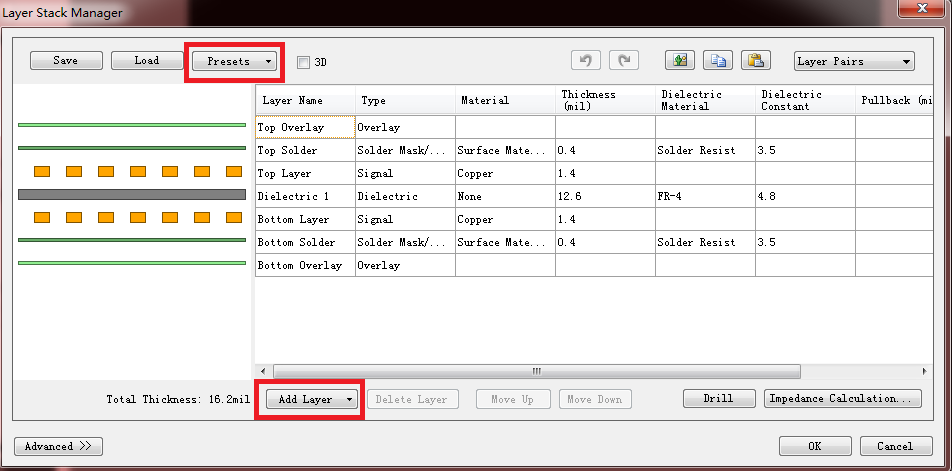952x471 pixels.
Task: Click the Redo arrow icon
Action: pyautogui.click(x=624, y=60)
